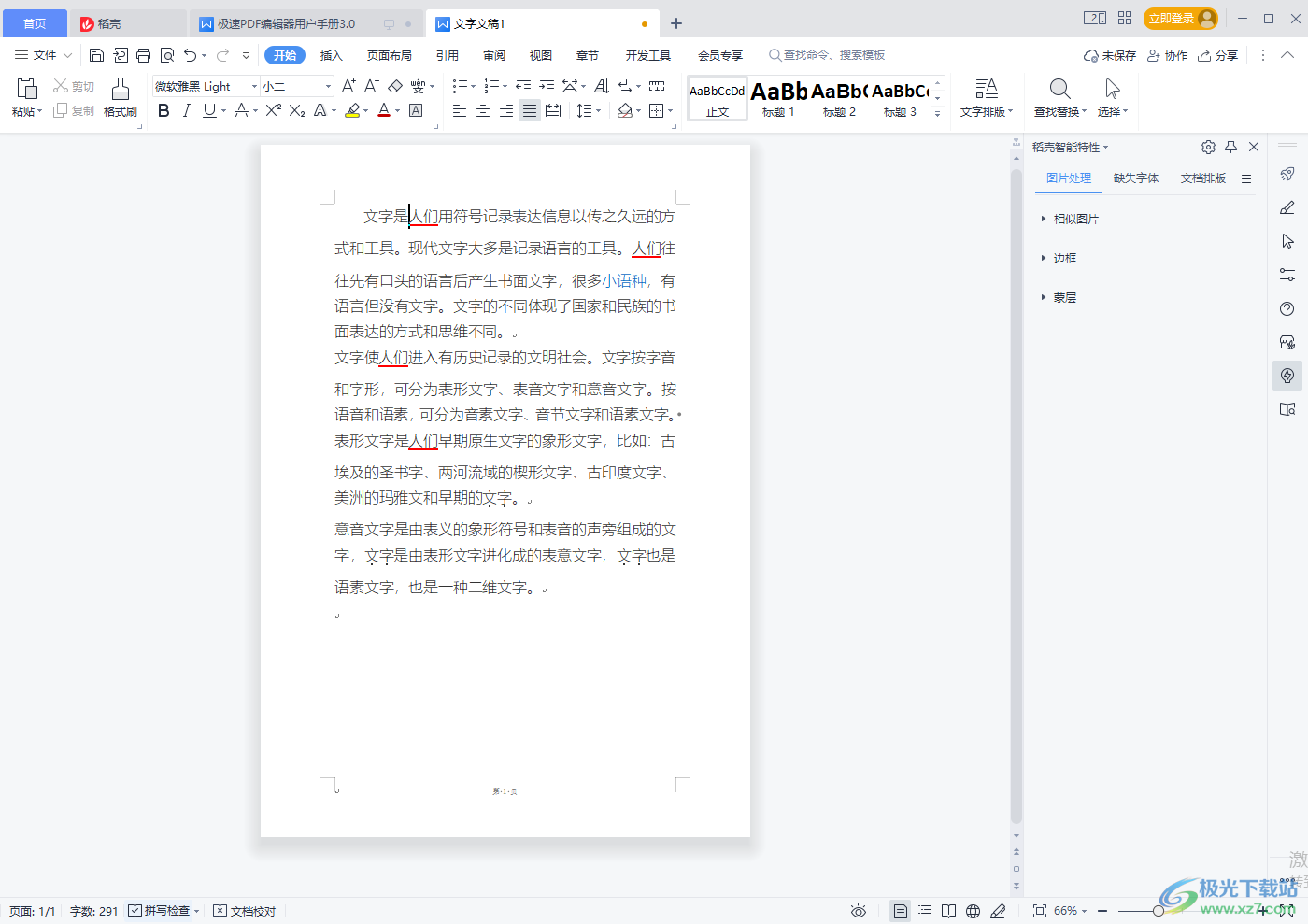Click the Save icon in quick access toolbar
This screenshot has width=1308, height=924.
pyautogui.click(x=96, y=55)
